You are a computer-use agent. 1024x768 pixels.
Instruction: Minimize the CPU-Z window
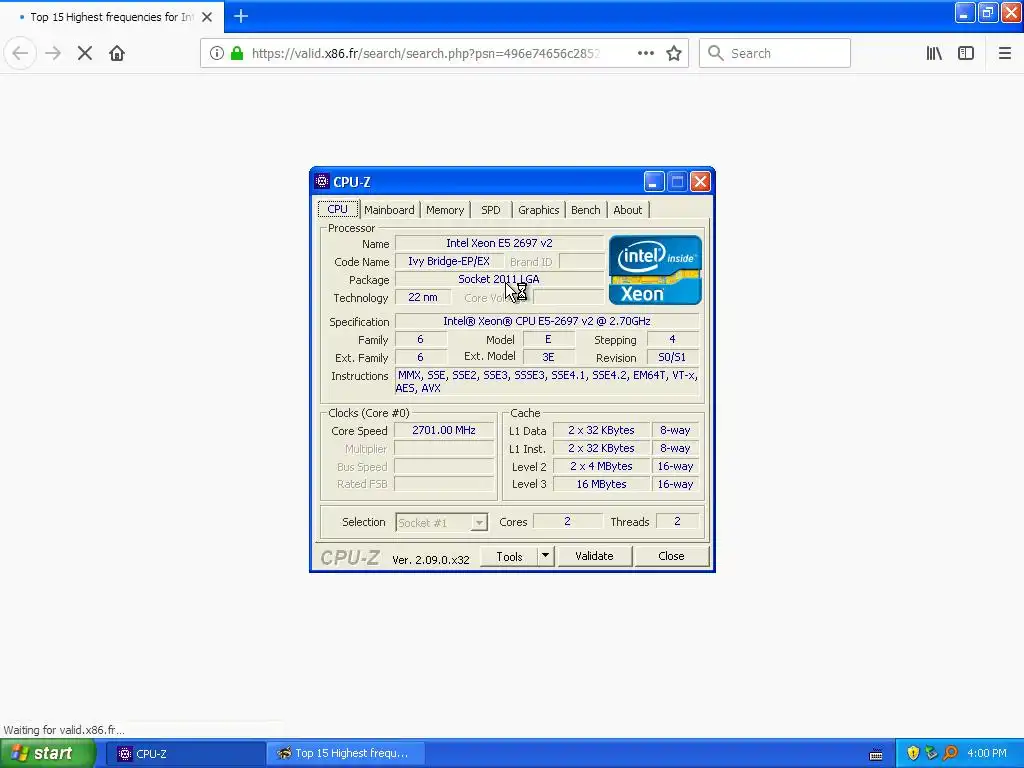(654, 182)
